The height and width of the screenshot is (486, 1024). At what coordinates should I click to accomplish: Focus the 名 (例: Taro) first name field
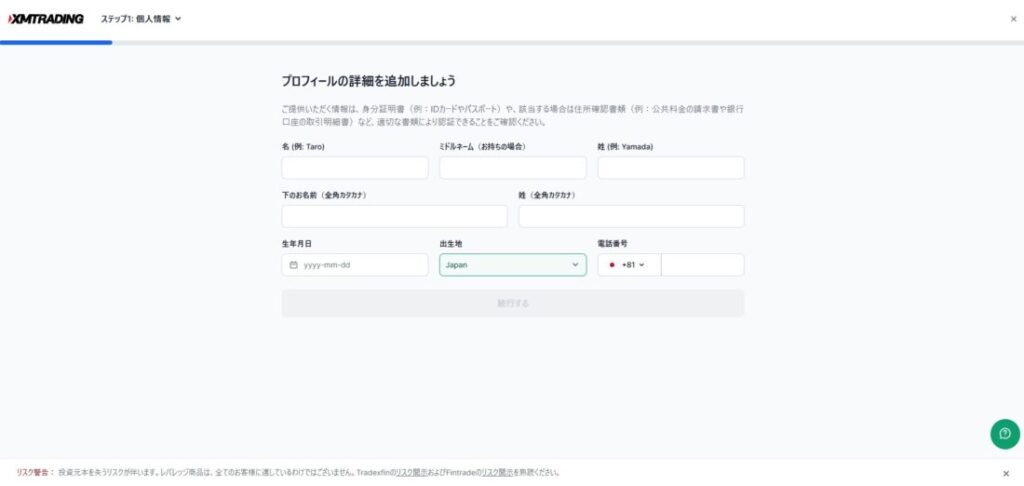(x=354, y=168)
